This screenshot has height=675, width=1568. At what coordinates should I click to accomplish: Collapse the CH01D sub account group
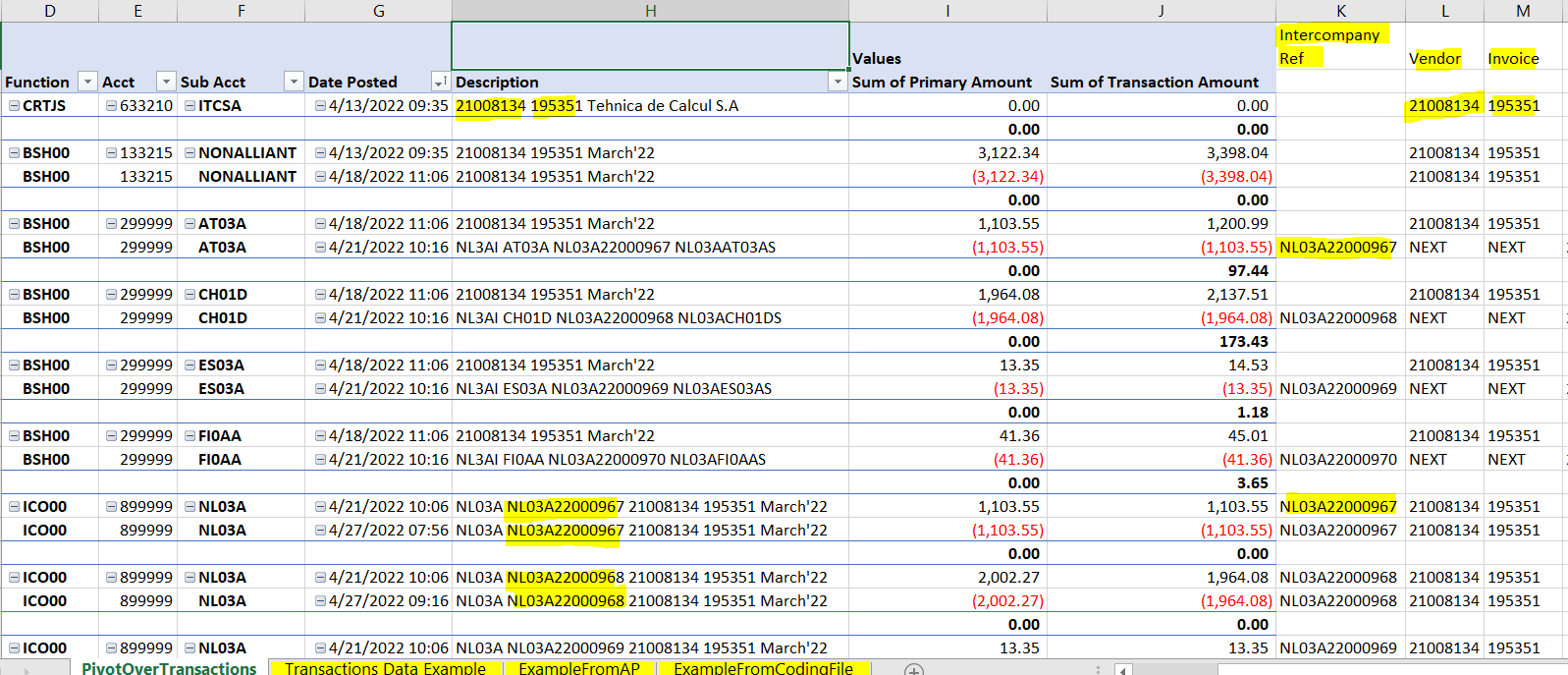coord(190,295)
